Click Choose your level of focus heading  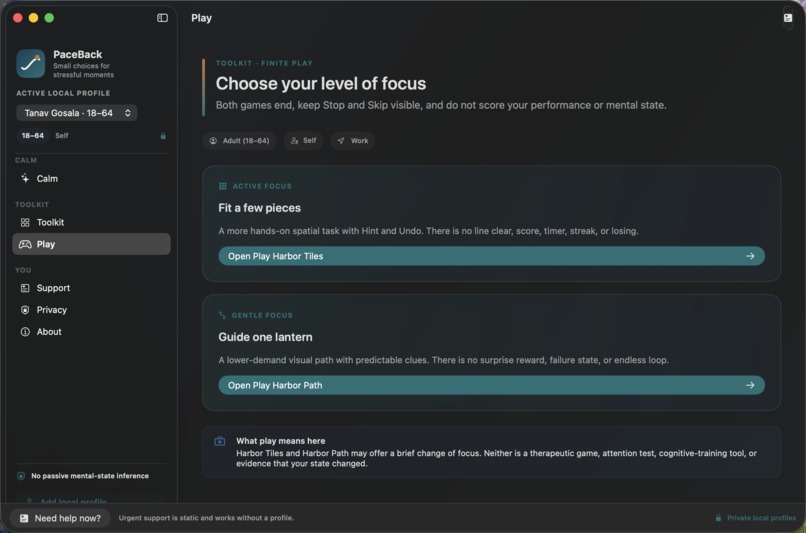[321, 84]
